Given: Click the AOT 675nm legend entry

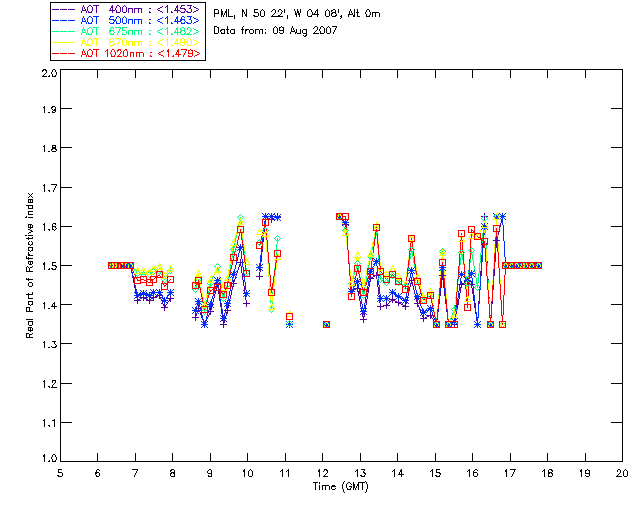Looking at the screenshot, I should [127, 31].
